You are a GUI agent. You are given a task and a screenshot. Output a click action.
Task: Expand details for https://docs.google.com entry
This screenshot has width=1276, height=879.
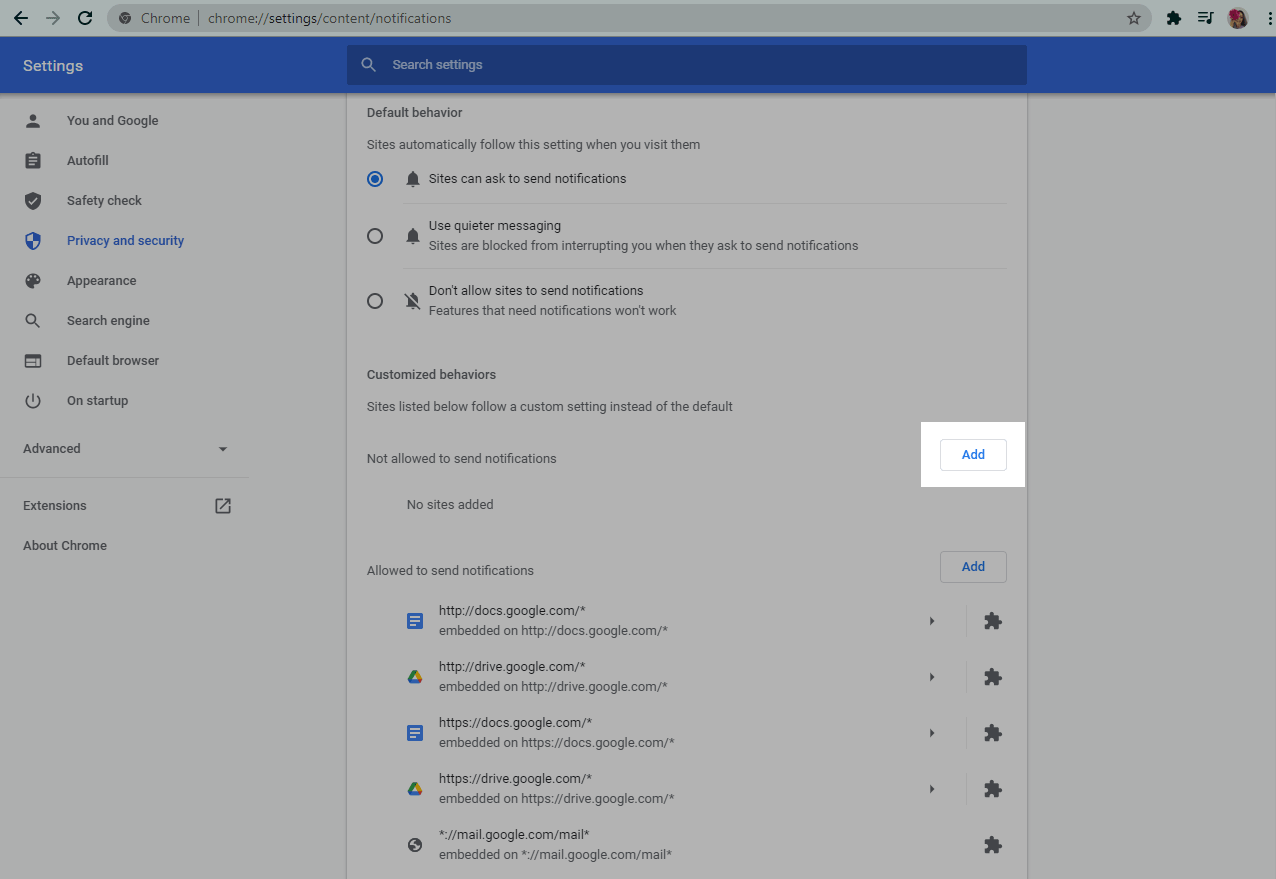pos(931,733)
